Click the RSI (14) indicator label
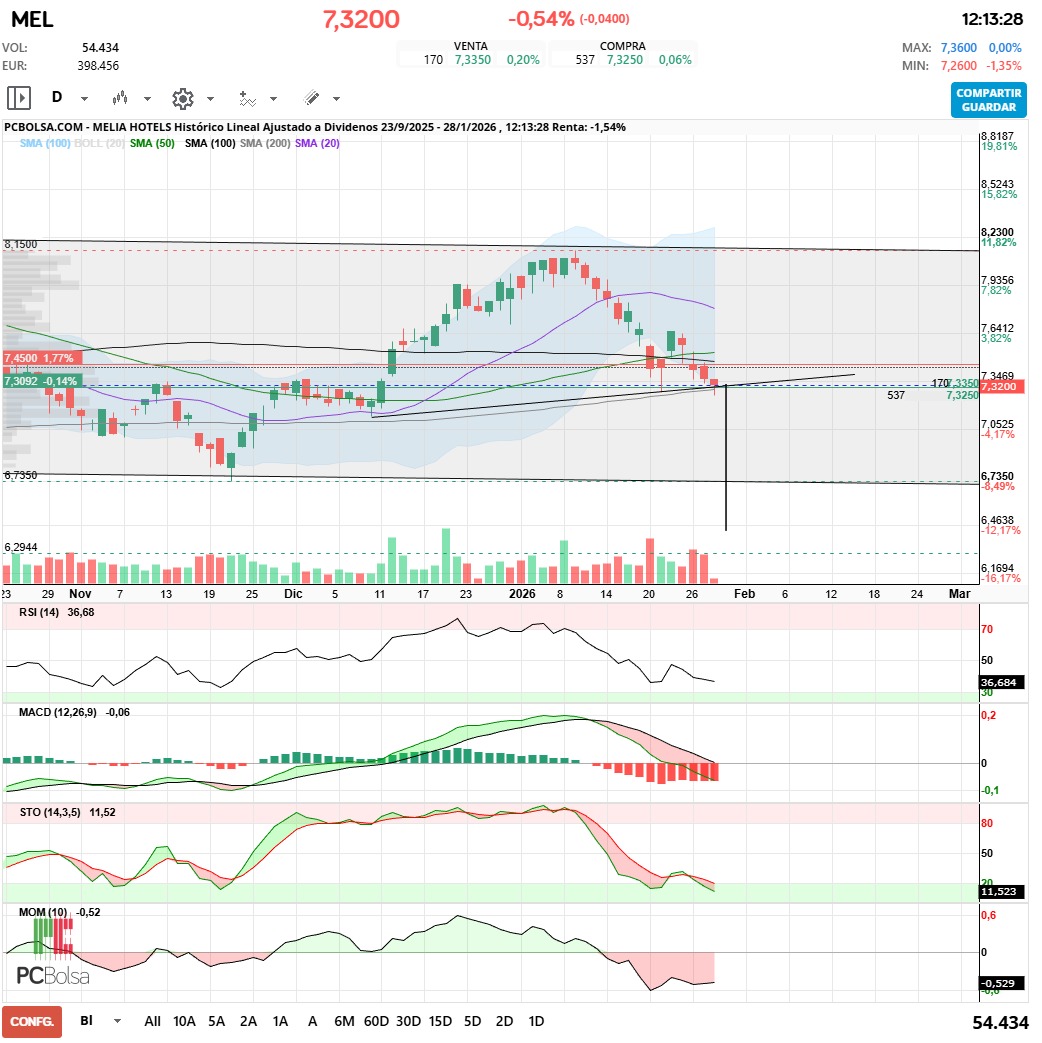Viewport: 1042px width, 1043px height. pos(39,613)
